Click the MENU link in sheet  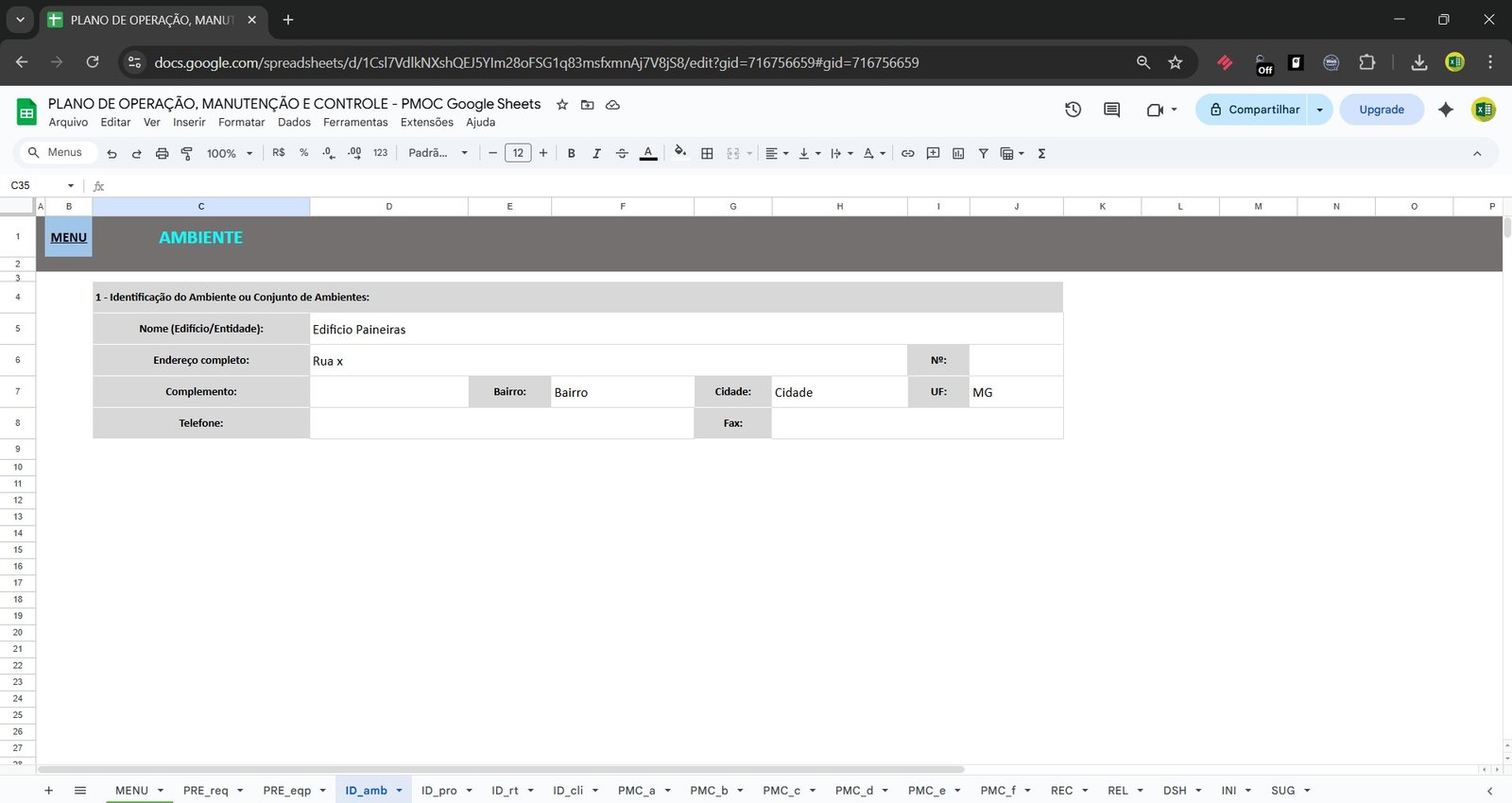point(69,237)
